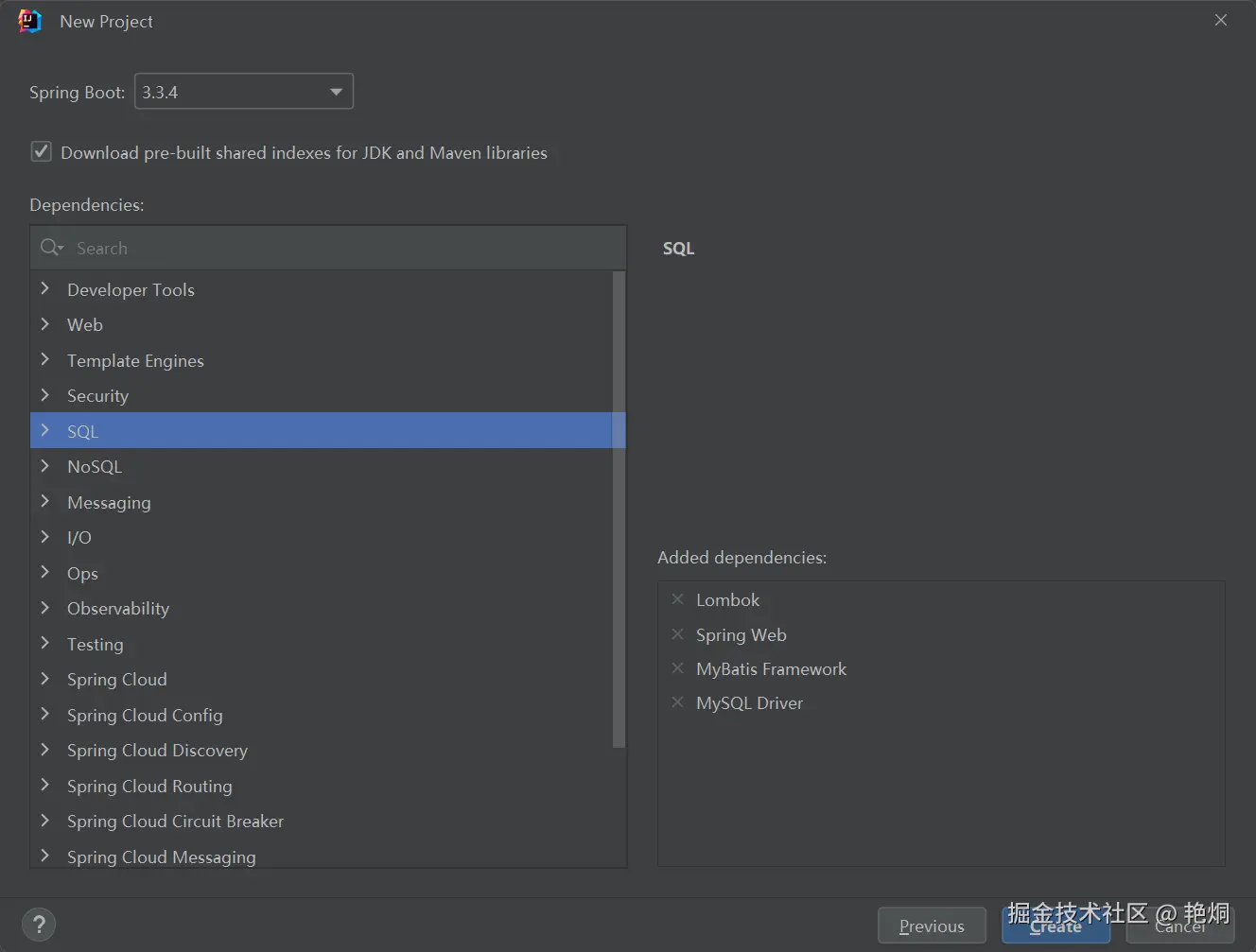
Task: Expand the Web category
Action: point(44,324)
